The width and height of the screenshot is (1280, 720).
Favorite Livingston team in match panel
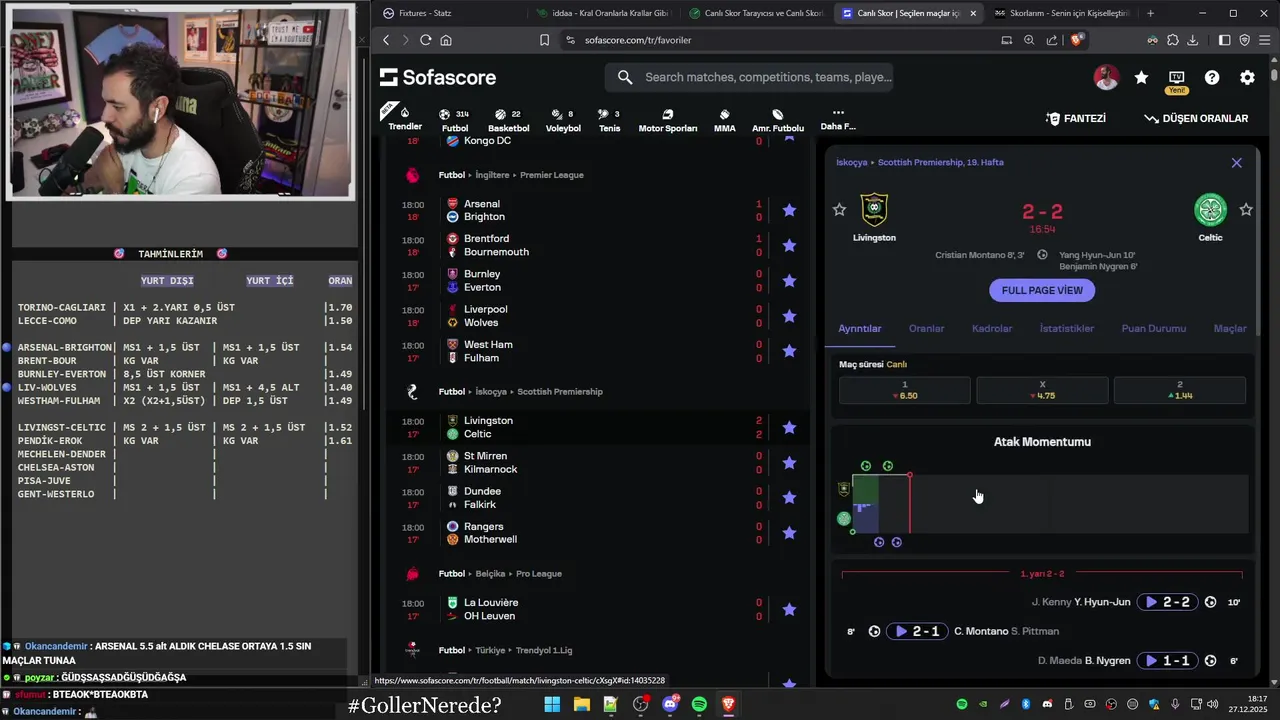[839, 209]
